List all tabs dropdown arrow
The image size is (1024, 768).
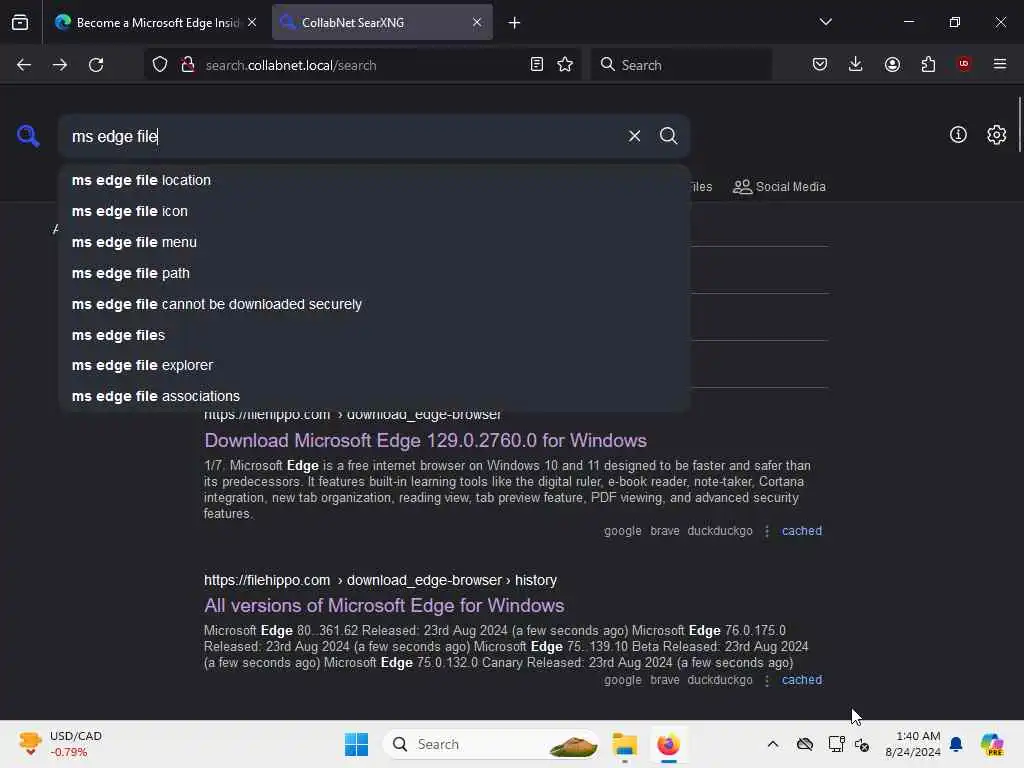[826, 22]
